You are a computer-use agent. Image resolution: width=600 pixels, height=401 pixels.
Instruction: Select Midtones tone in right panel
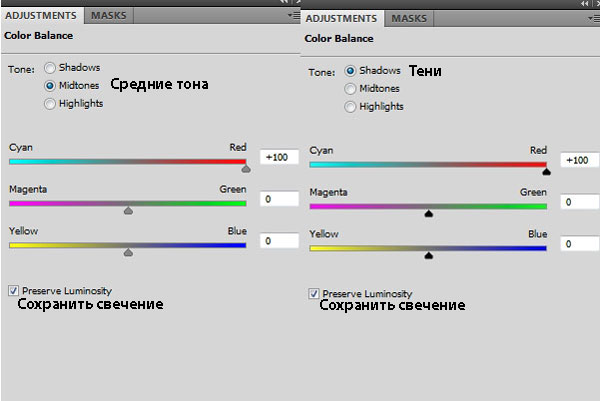point(350,89)
